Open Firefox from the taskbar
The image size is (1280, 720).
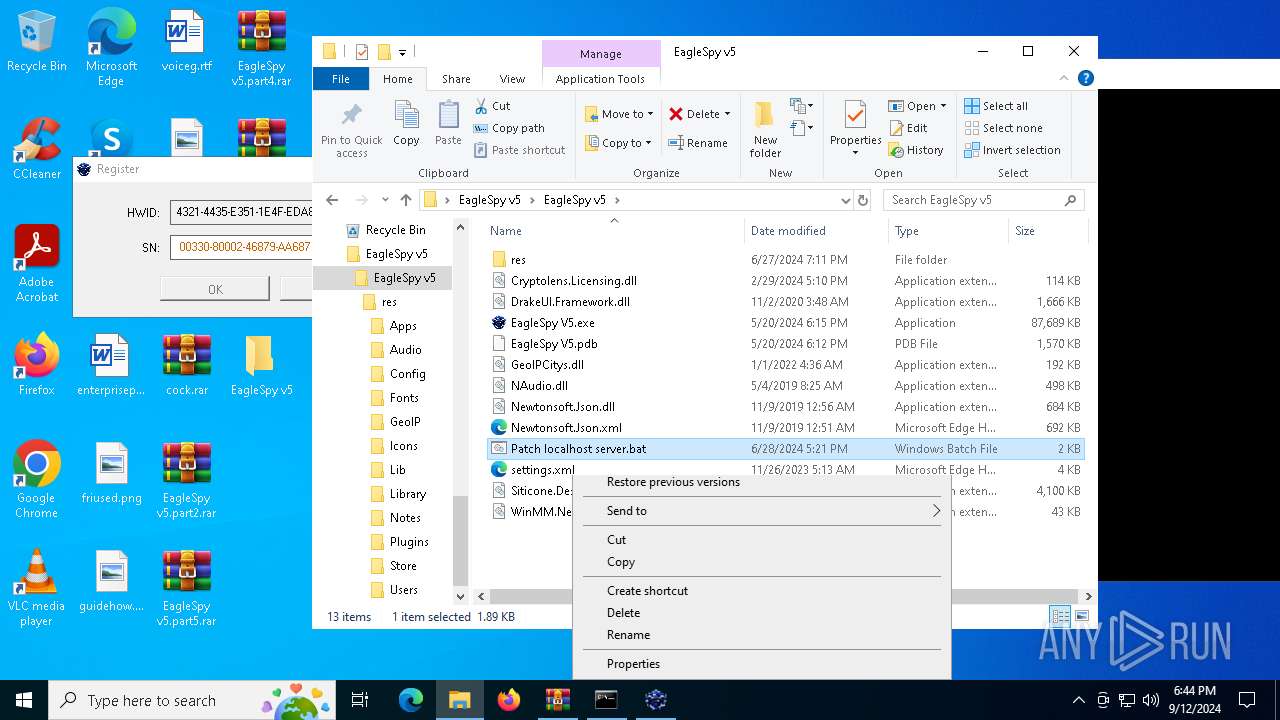point(508,700)
